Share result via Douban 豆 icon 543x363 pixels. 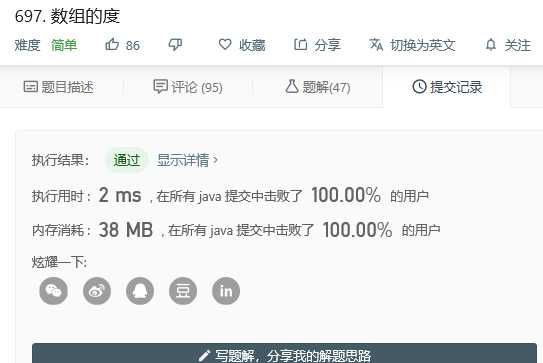(183, 291)
